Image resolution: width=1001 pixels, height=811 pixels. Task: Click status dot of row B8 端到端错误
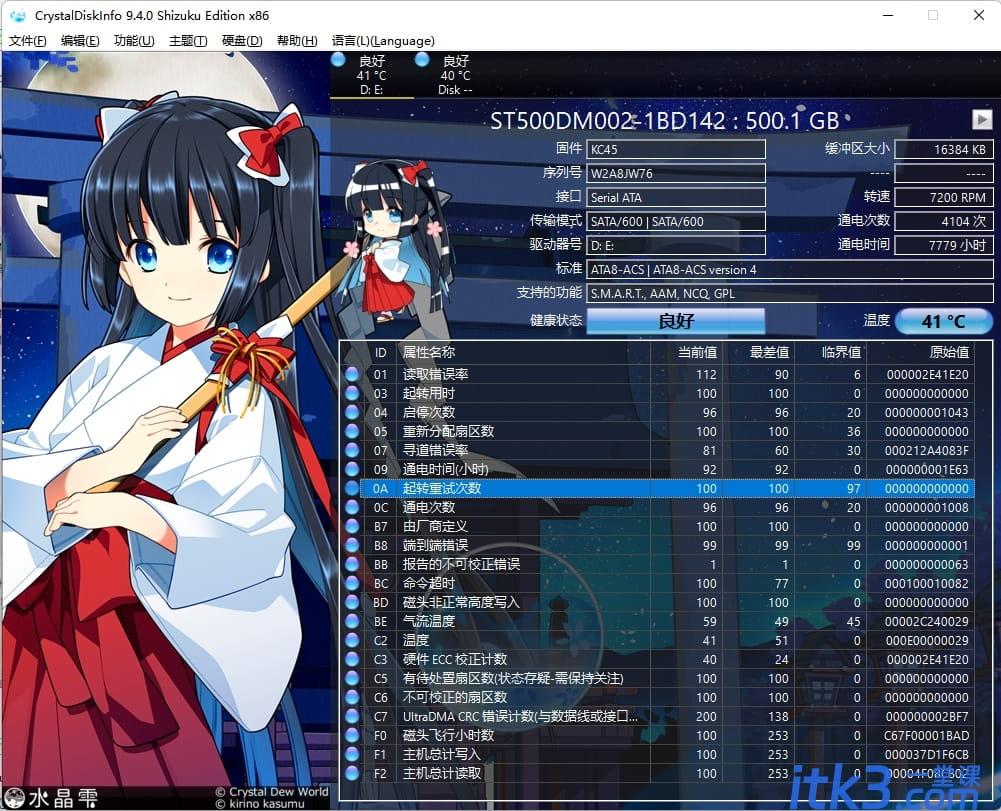tap(352, 545)
